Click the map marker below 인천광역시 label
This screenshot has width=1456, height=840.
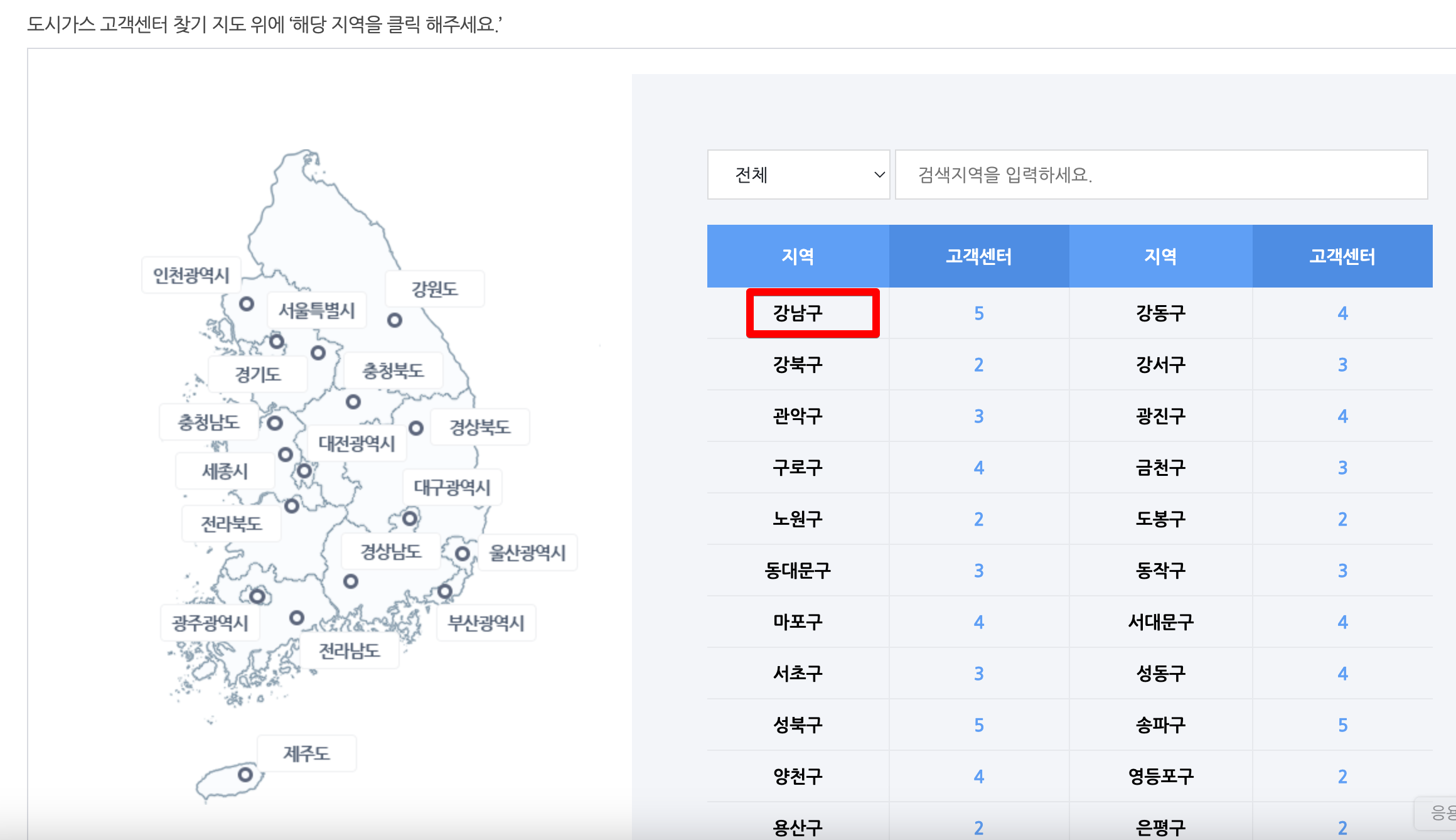point(247,304)
